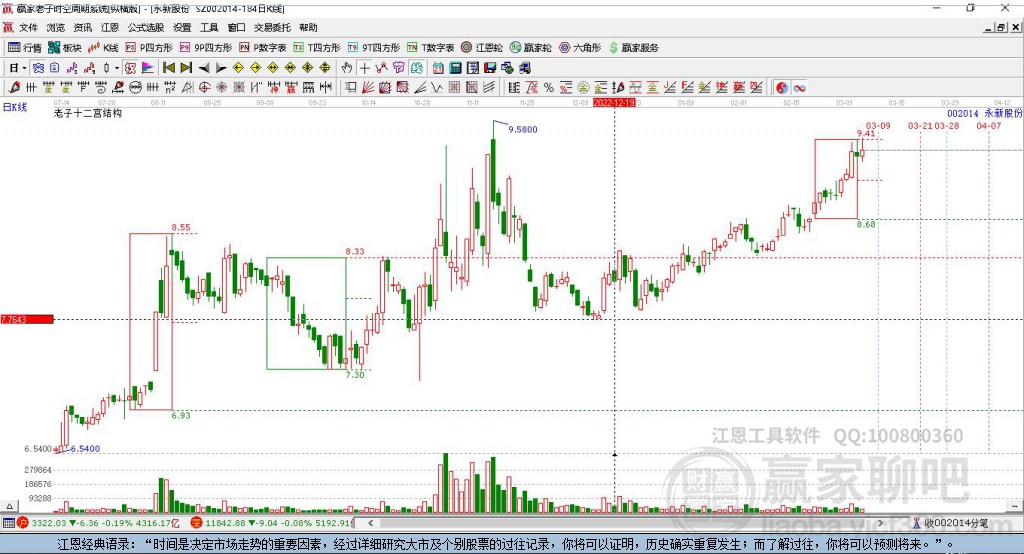The width and height of the screenshot is (1024, 554).
Task: Click the 002014 永新股份 stock title
Action: [985, 114]
